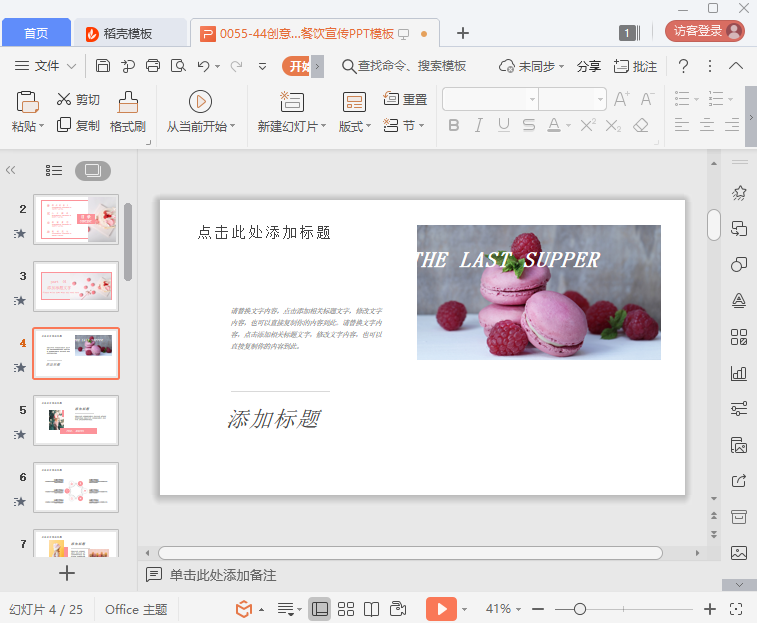
Task: Select slide 5 thumbnail
Action: (76, 420)
